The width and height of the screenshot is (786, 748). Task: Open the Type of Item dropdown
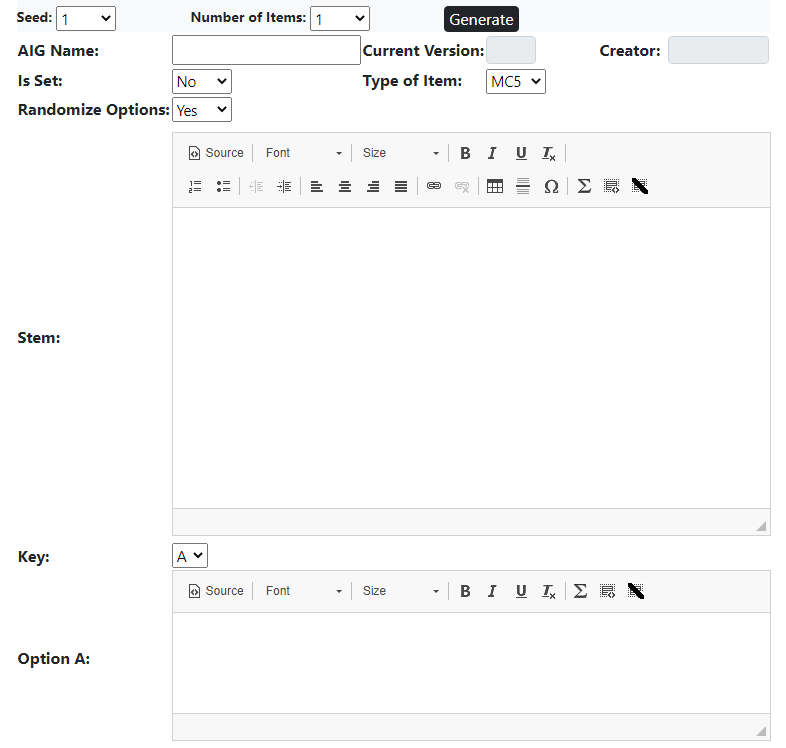pyautogui.click(x=516, y=82)
